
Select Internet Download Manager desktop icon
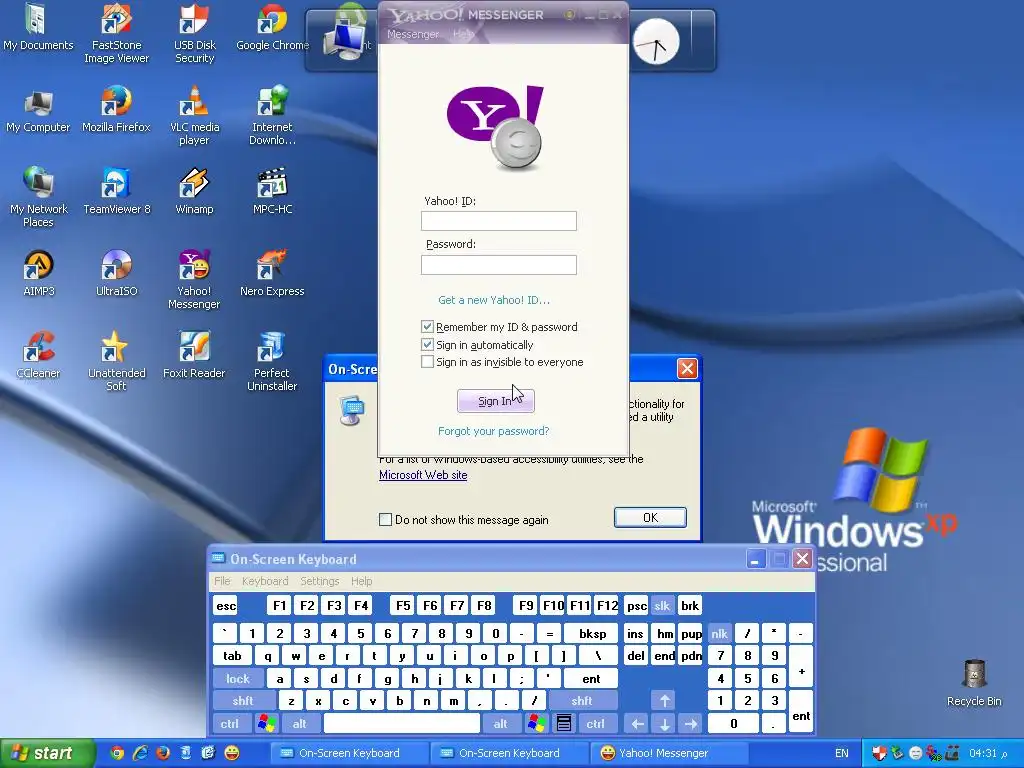[272, 115]
